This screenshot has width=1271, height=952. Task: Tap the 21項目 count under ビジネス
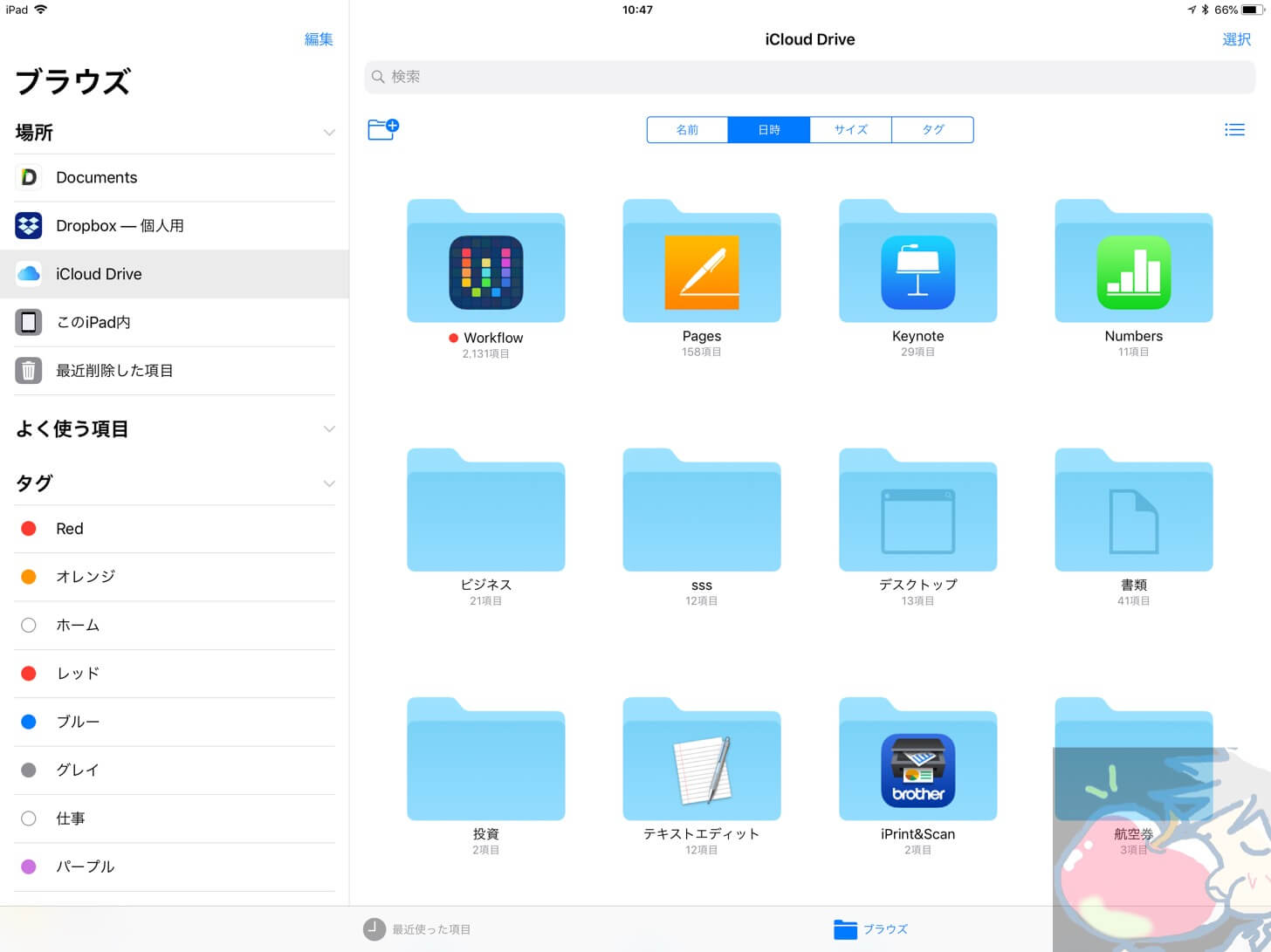coord(485,601)
